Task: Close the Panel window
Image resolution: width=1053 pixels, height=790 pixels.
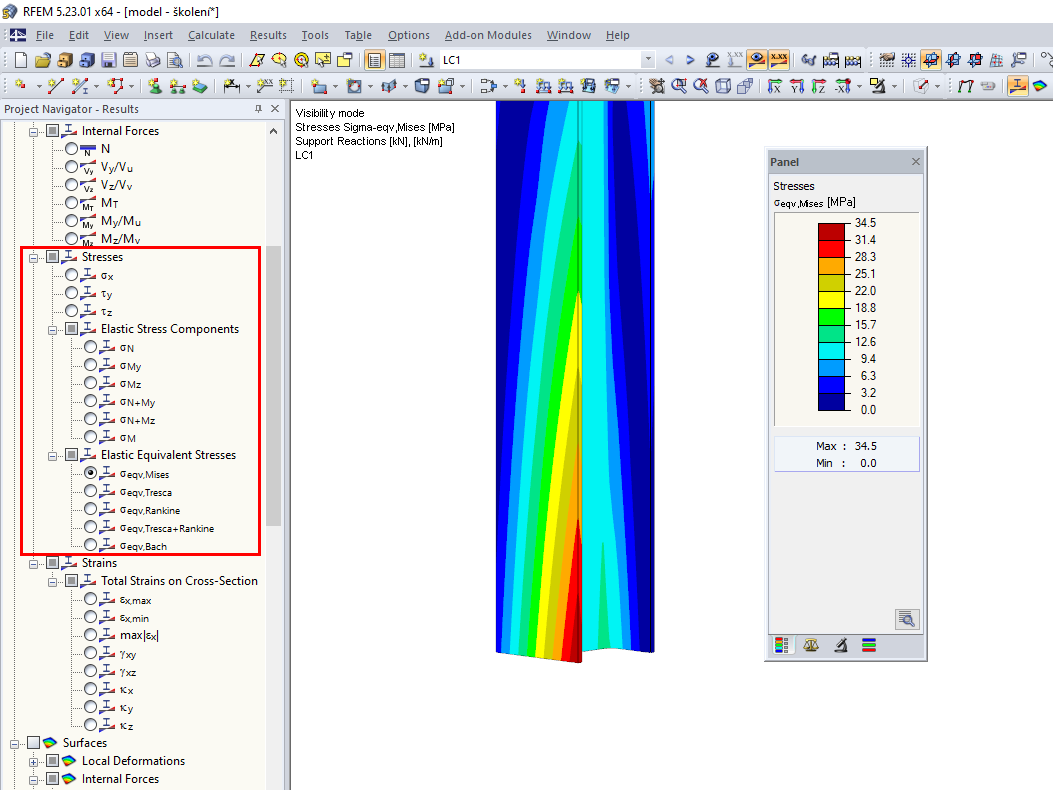Action: click(915, 161)
